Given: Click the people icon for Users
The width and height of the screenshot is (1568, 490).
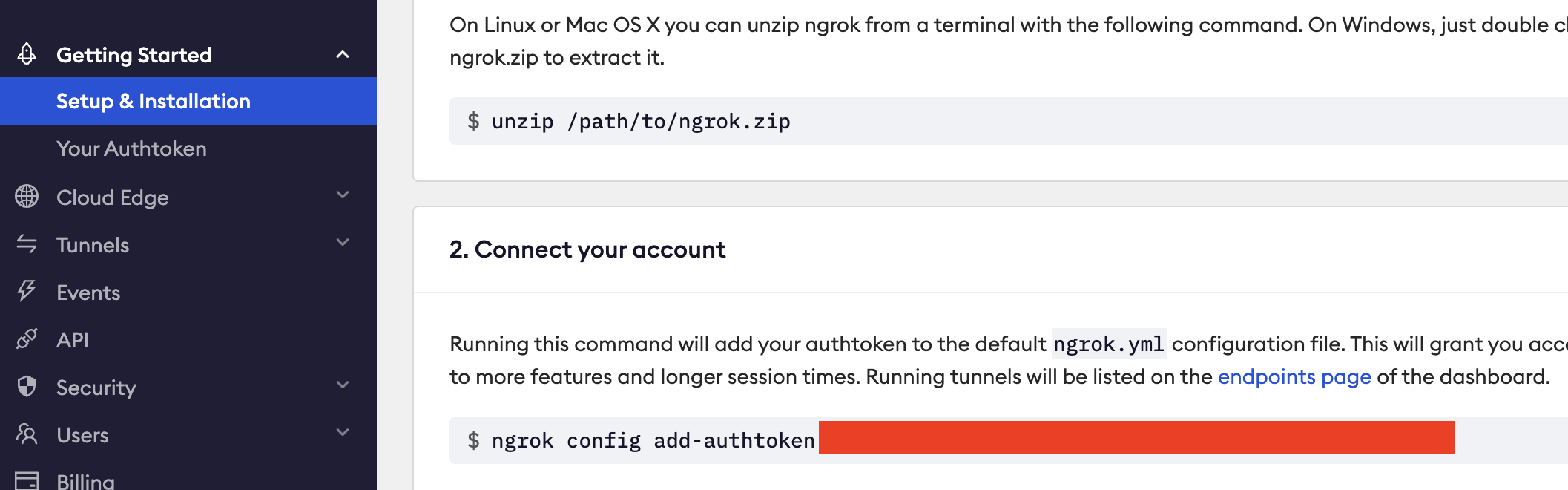Looking at the screenshot, I should (27, 434).
